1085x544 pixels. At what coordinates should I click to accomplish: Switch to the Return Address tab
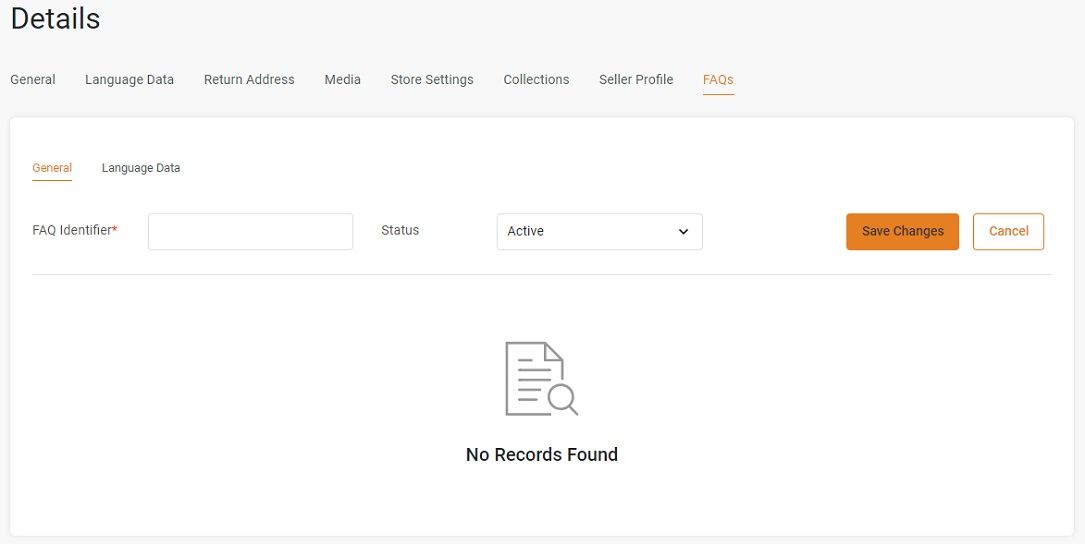(249, 80)
